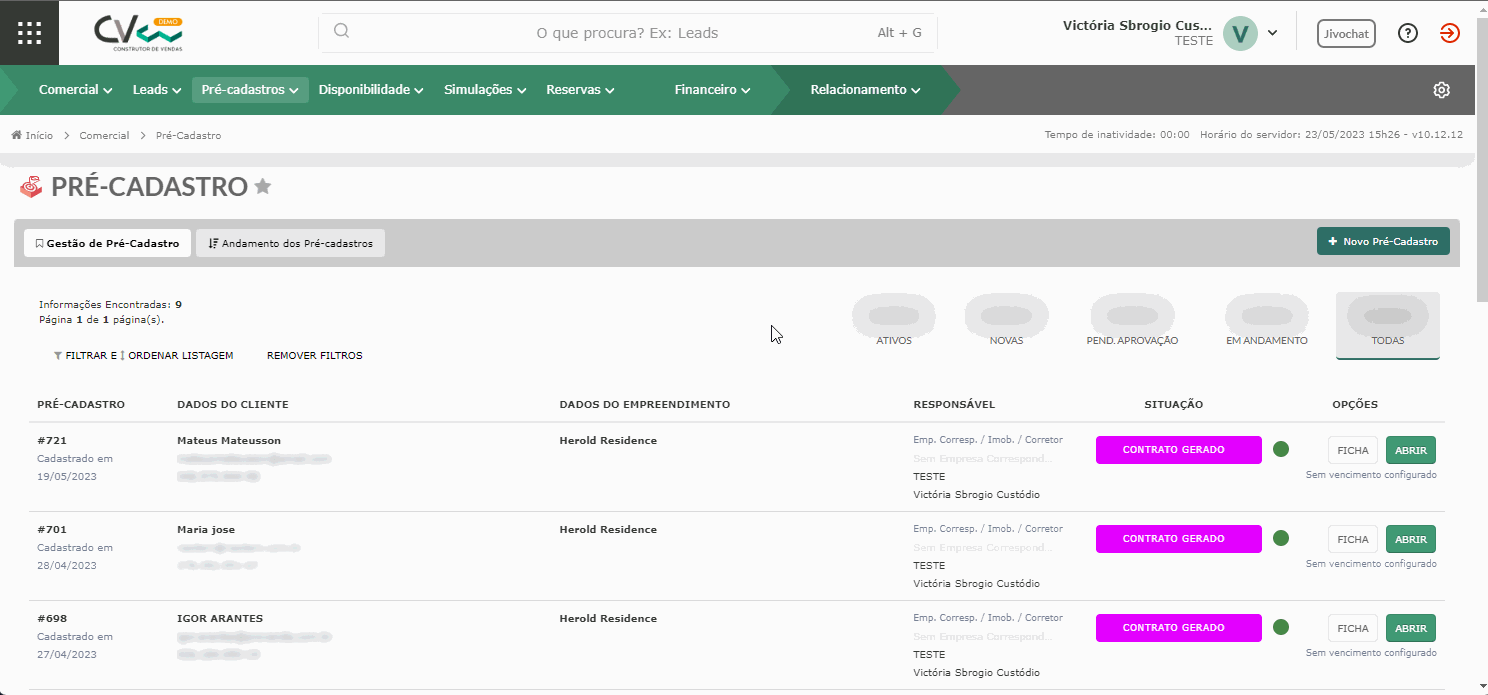
Task: Switch to Gestão de Pré-Cadastro tab
Action: pyautogui.click(x=107, y=243)
